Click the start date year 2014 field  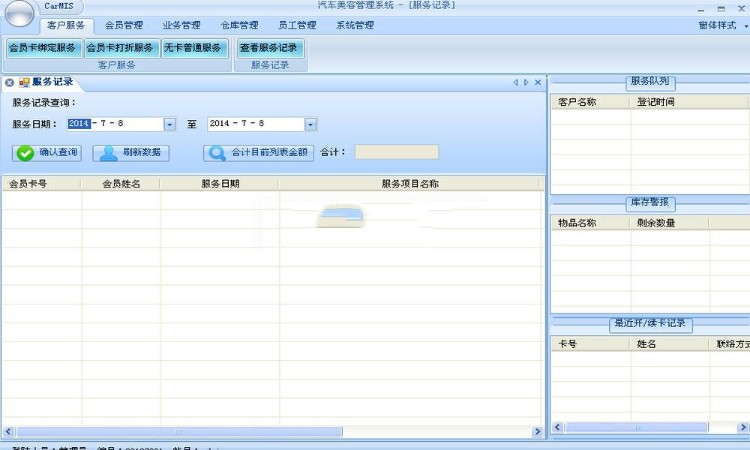[x=79, y=123]
